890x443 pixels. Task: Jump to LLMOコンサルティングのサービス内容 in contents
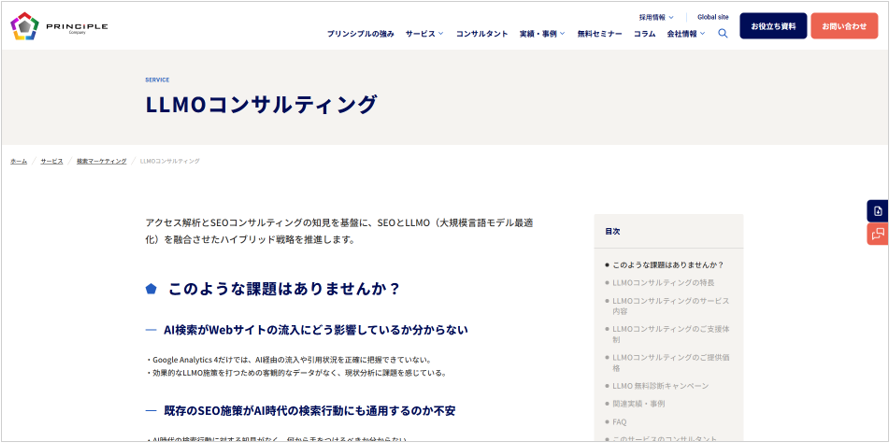(671, 306)
